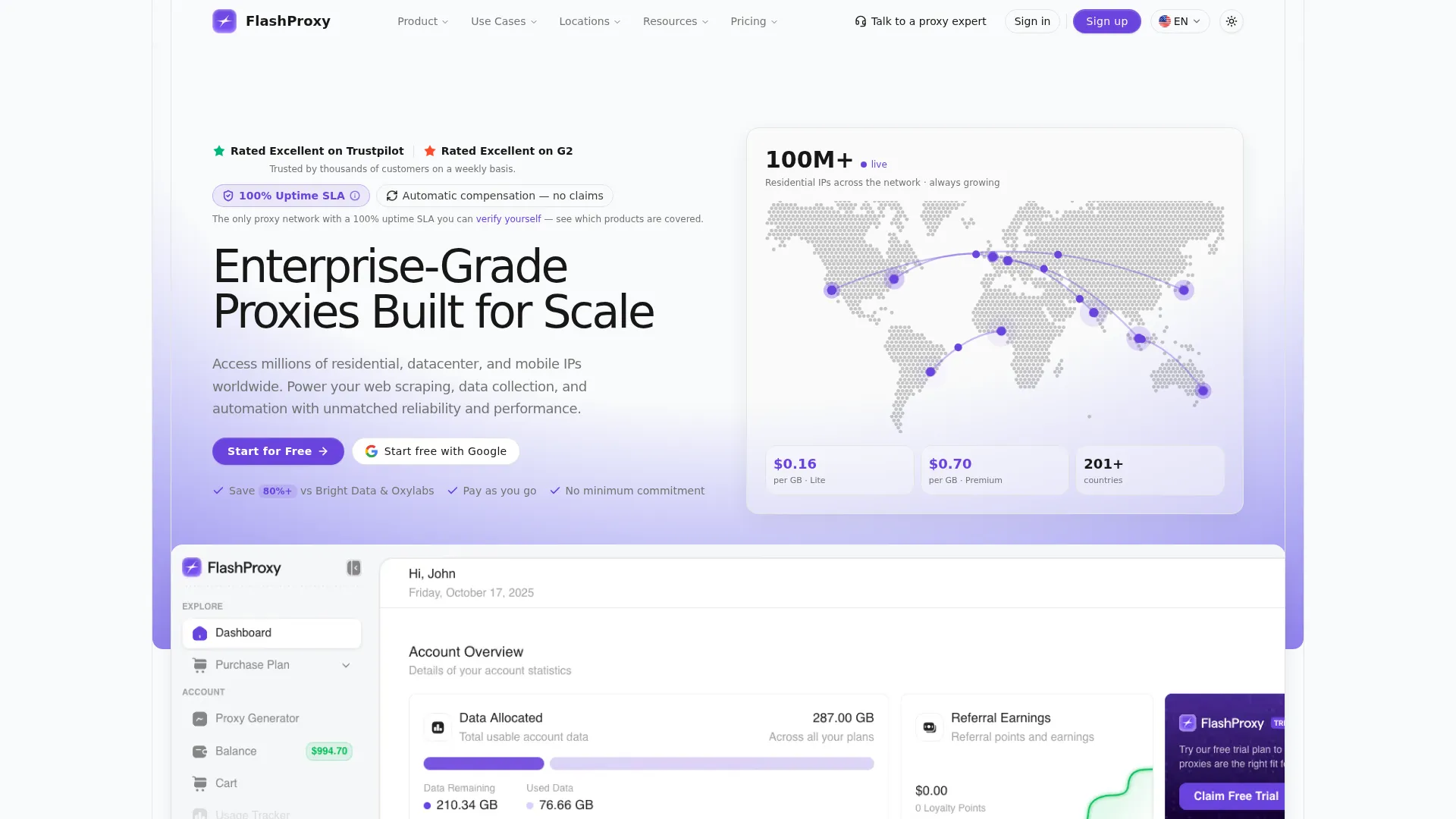The image size is (1456, 819).
Task: Click the green Trustpilot star icon
Action: pyautogui.click(x=219, y=151)
